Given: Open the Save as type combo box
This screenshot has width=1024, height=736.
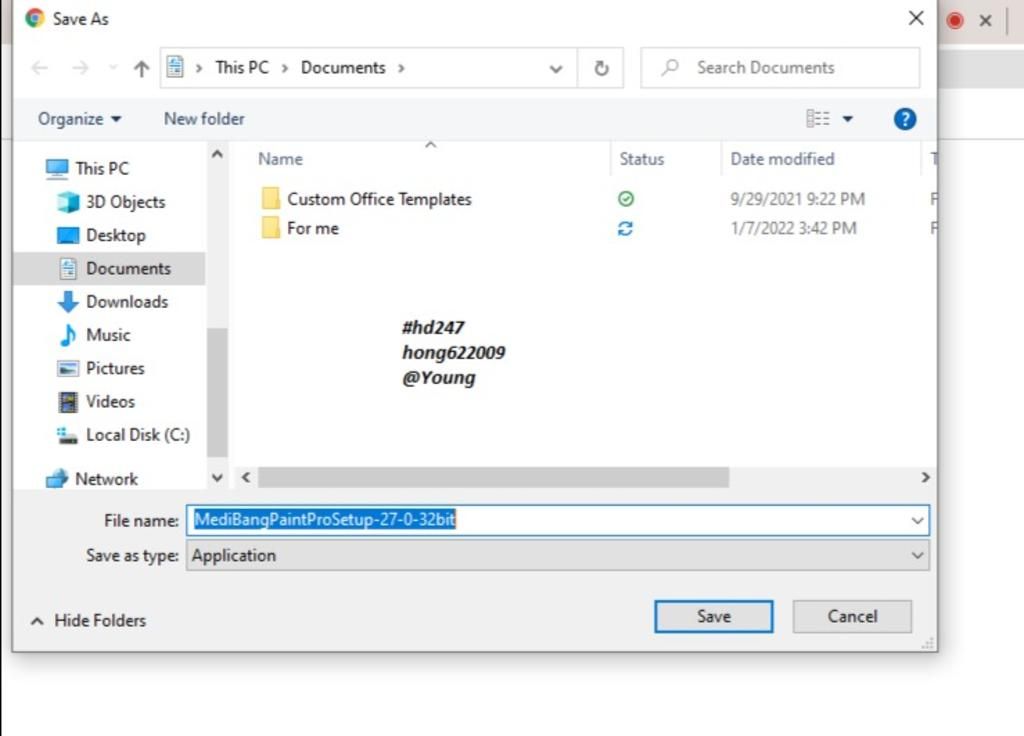Looking at the screenshot, I should pos(557,556).
